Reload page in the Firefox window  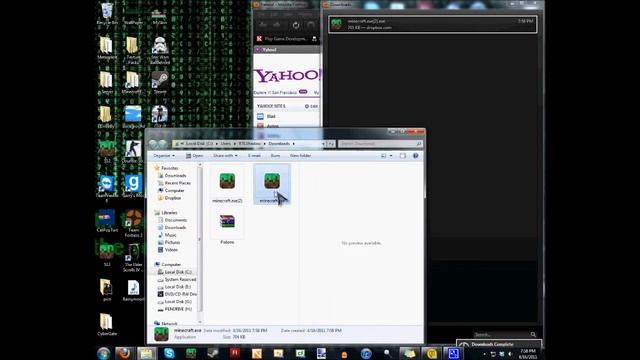pyautogui.click(x=296, y=25)
